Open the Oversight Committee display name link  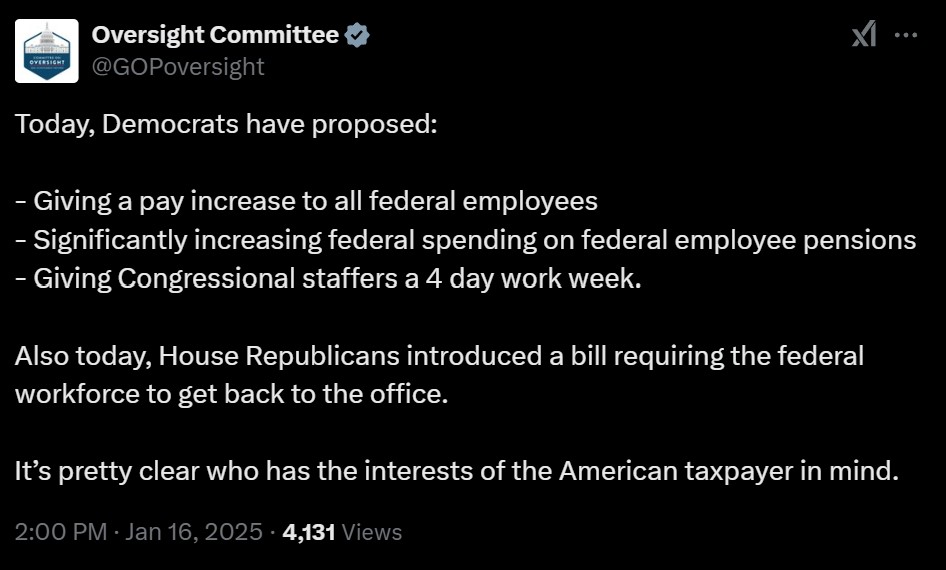[215, 36]
